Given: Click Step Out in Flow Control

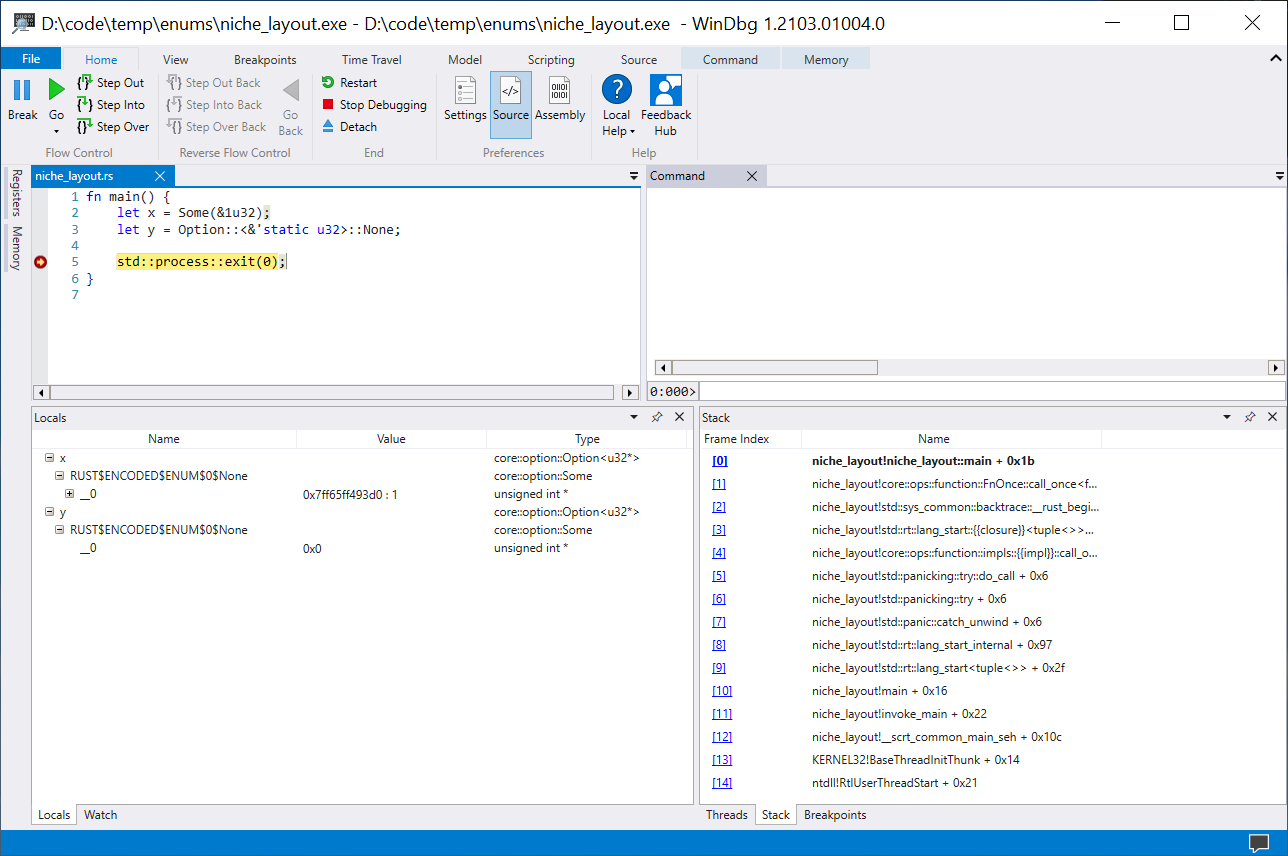Looking at the screenshot, I should pyautogui.click(x=110, y=83).
